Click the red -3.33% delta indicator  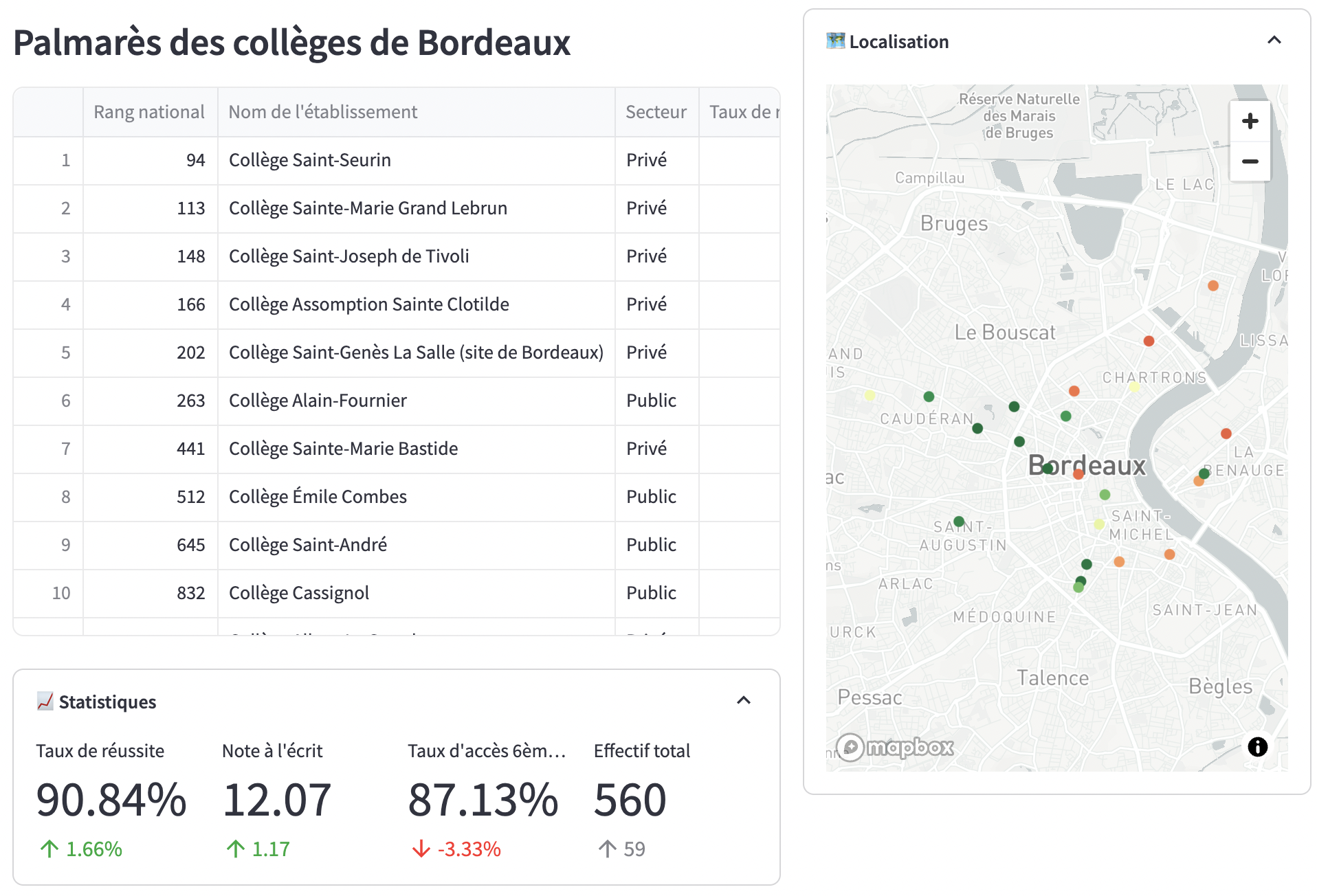(456, 849)
